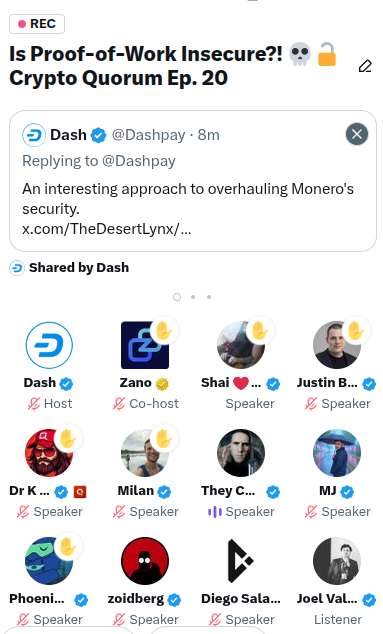
Task: Click Milan's verified checkmark badge
Action: [x=164, y=492]
